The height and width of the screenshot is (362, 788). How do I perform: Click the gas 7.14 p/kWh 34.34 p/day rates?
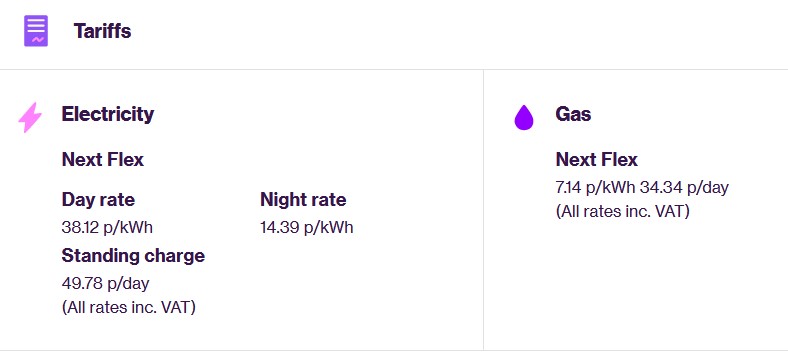tap(642, 188)
